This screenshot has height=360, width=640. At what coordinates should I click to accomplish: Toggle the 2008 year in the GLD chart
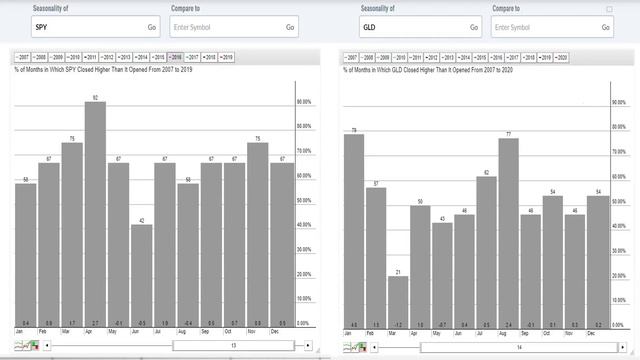click(x=367, y=58)
